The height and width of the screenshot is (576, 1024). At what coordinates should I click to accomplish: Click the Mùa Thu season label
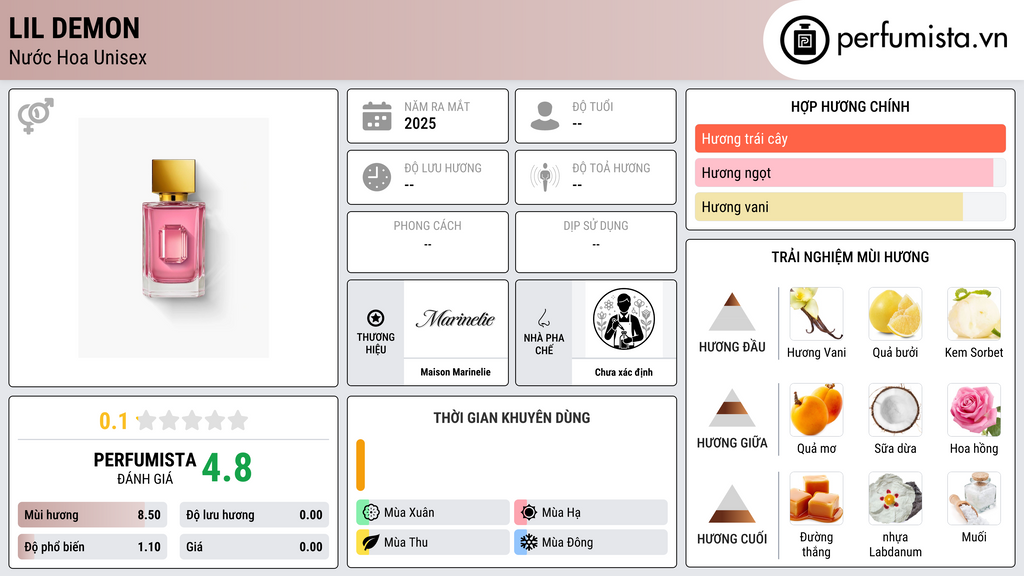[x=406, y=542]
